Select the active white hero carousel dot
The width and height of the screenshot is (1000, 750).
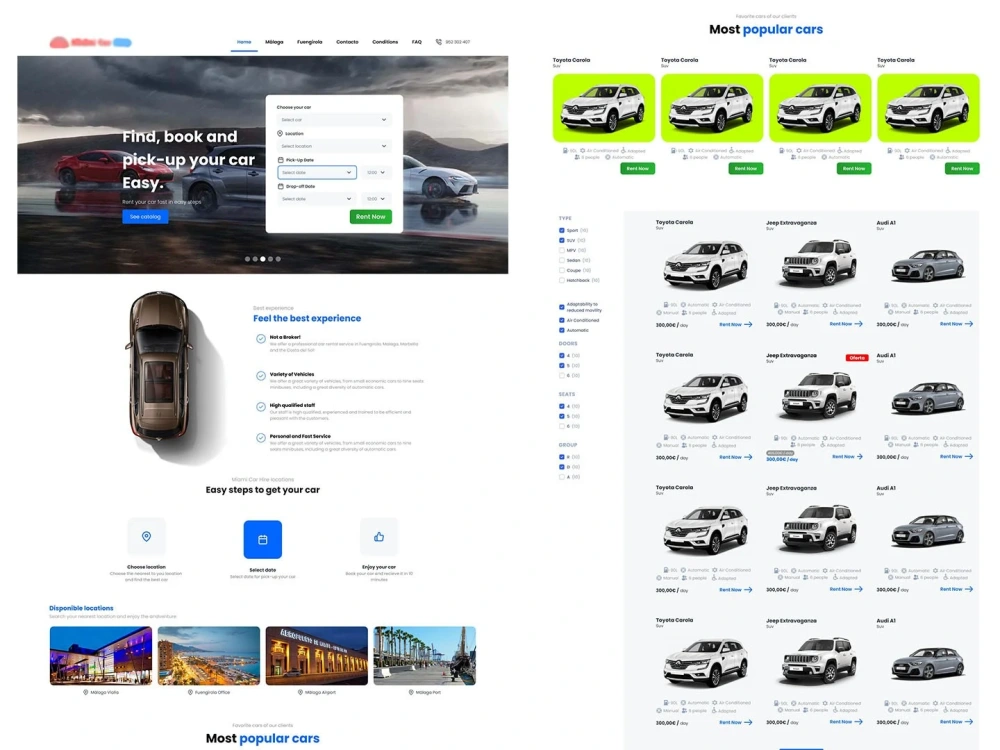[x=263, y=259]
